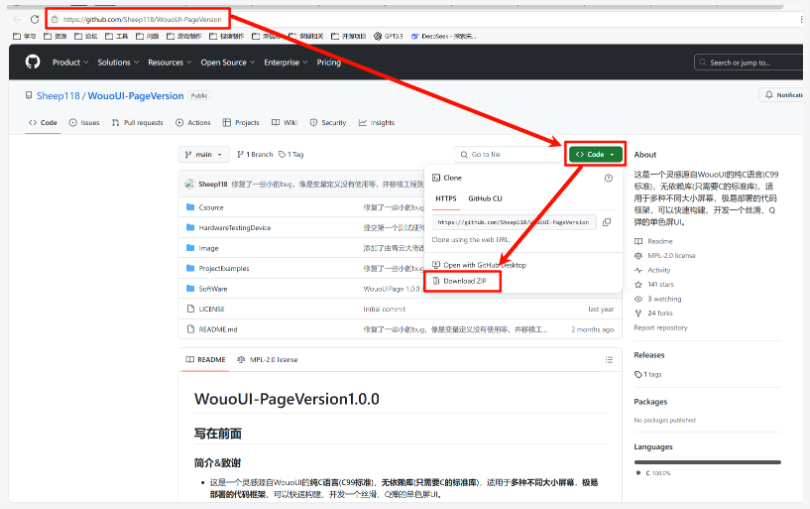This screenshot has width=810, height=509.
Task: Click the C 100.0% language link
Action: (x=654, y=473)
